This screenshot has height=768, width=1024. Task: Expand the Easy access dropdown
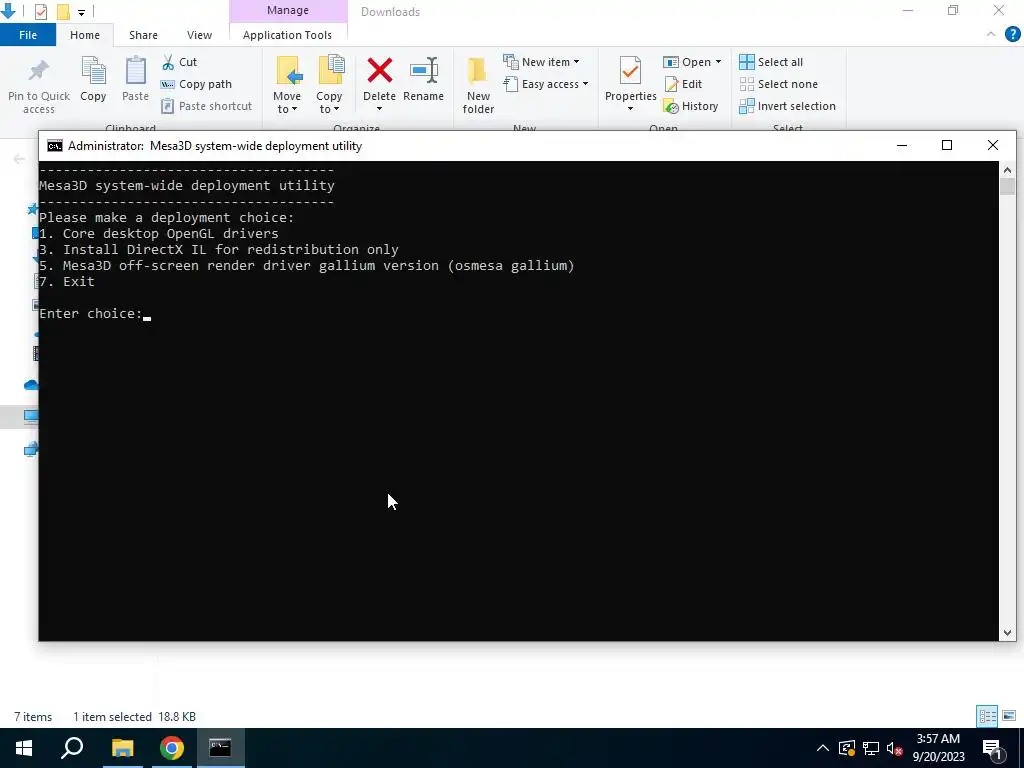(x=546, y=84)
